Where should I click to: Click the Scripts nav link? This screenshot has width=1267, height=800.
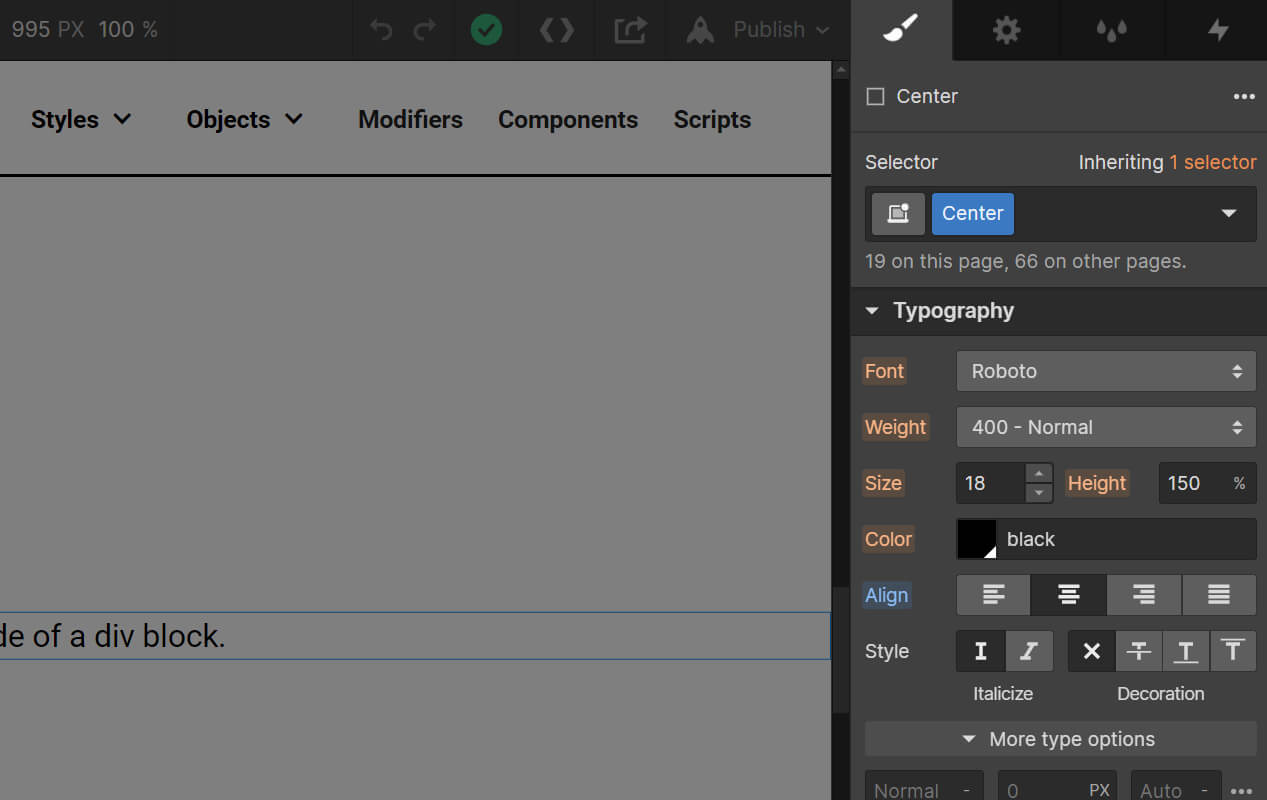point(712,119)
